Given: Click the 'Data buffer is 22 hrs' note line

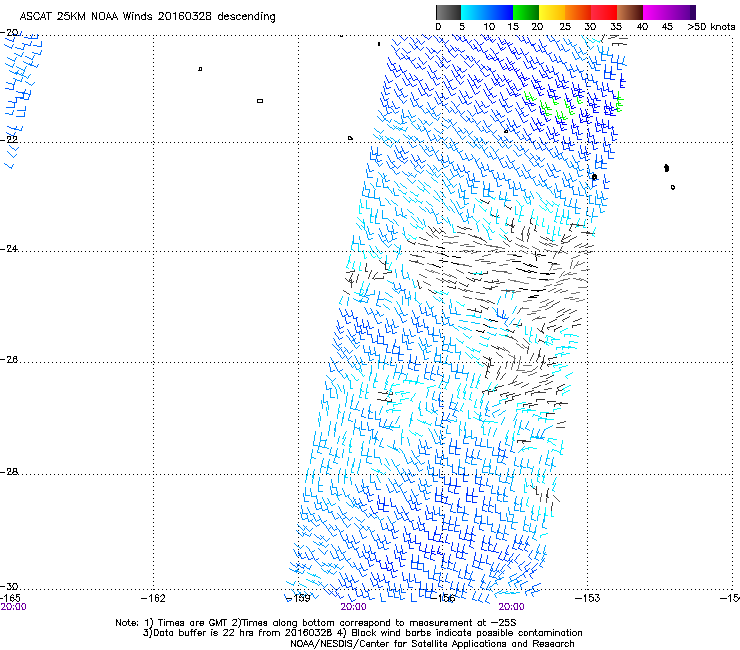Looking at the screenshot, I should [362, 633].
